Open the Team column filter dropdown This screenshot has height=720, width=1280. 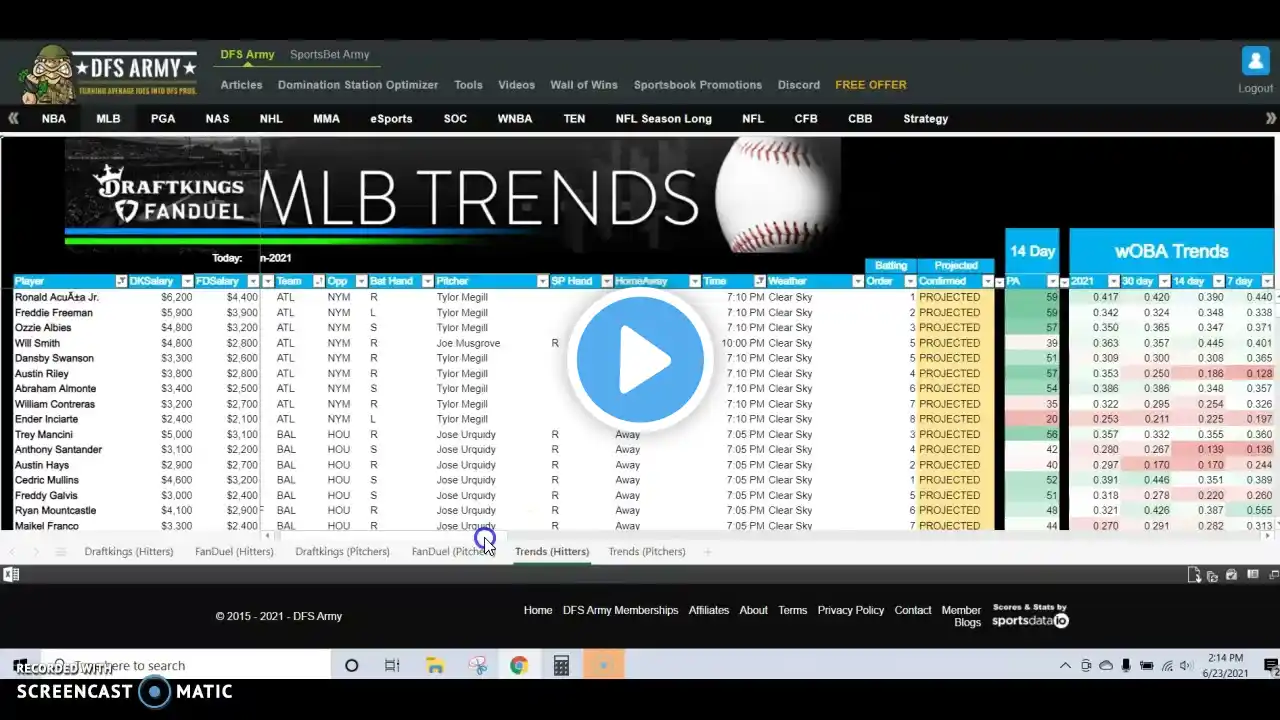click(317, 282)
